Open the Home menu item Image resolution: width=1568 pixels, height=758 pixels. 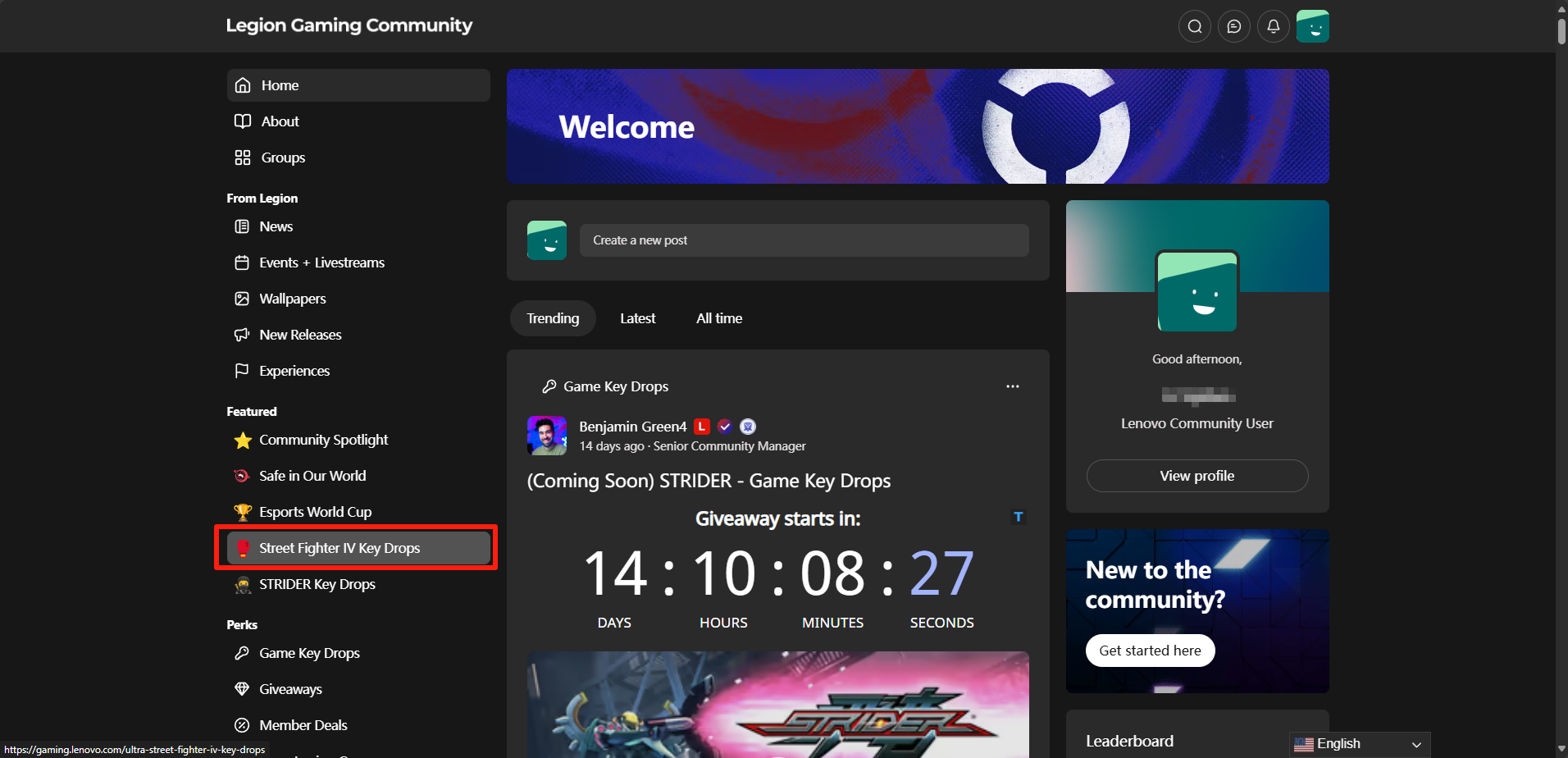[x=358, y=85]
